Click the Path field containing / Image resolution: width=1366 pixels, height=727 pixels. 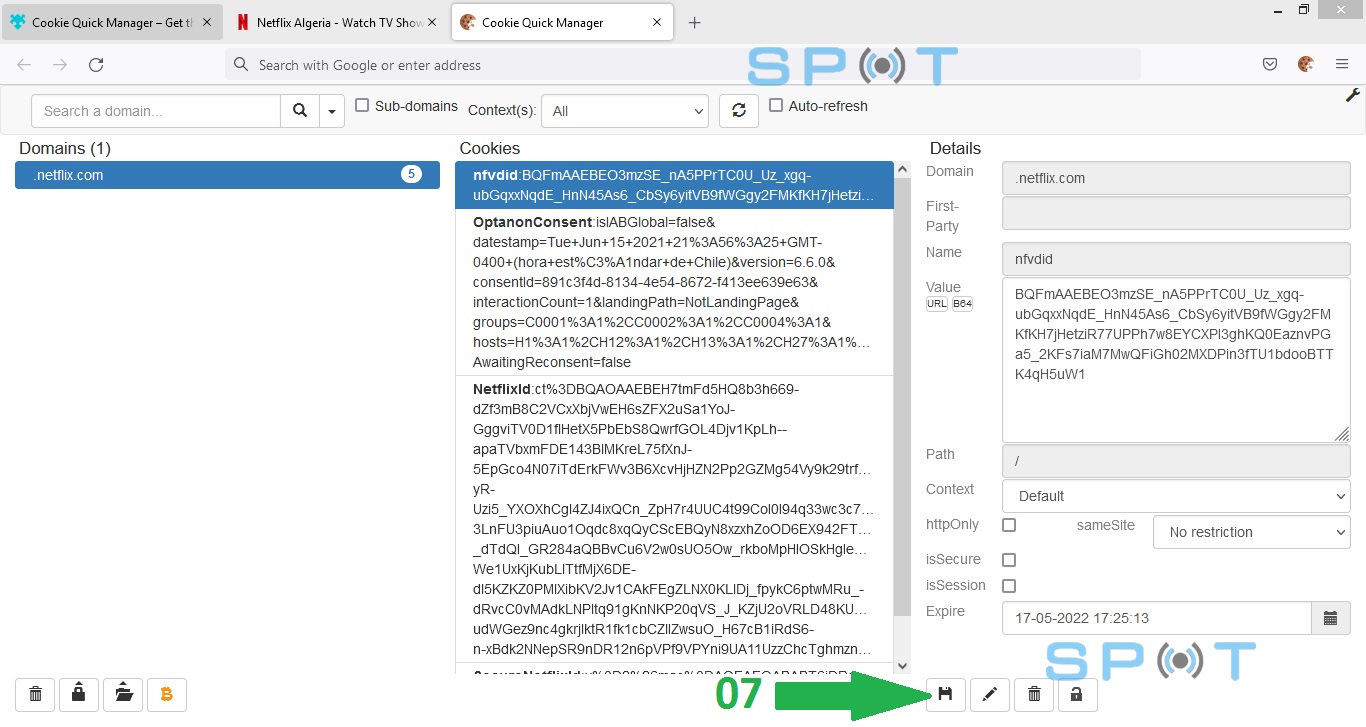tap(1176, 461)
